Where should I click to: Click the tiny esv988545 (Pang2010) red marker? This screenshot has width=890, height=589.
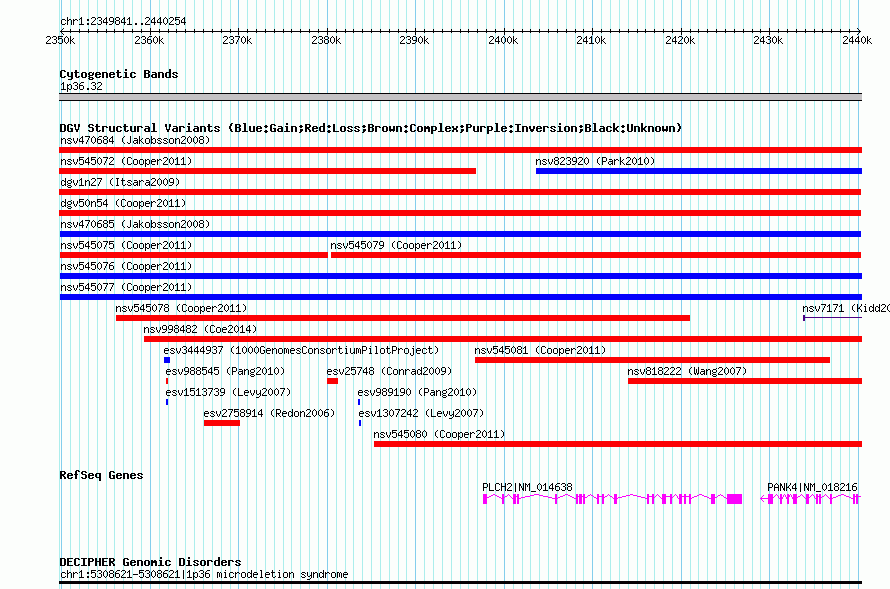(x=167, y=381)
